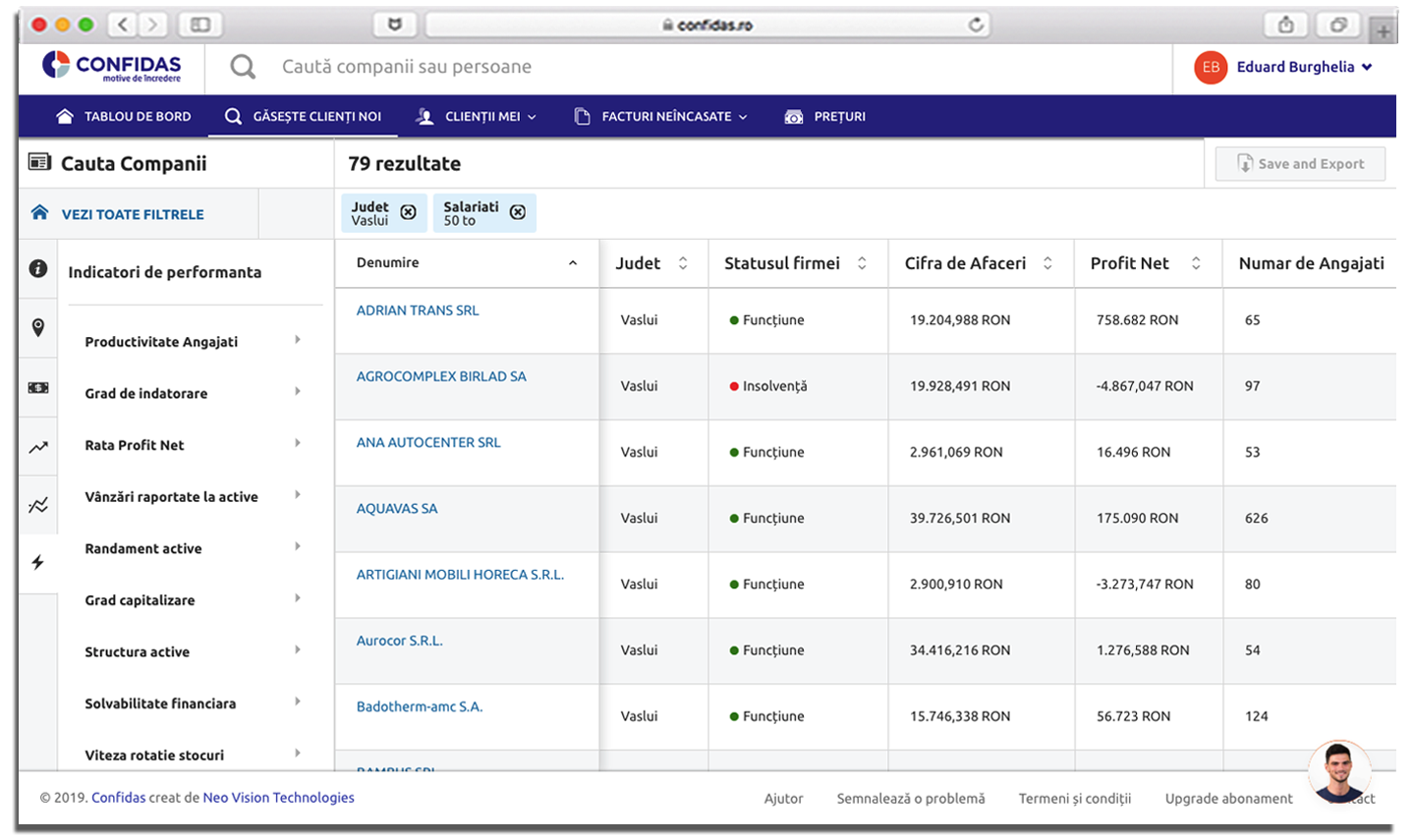1414x840 pixels.
Task: Open AGROCOMPLEX BIRLAD SA company
Action: [x=441, y=376]
